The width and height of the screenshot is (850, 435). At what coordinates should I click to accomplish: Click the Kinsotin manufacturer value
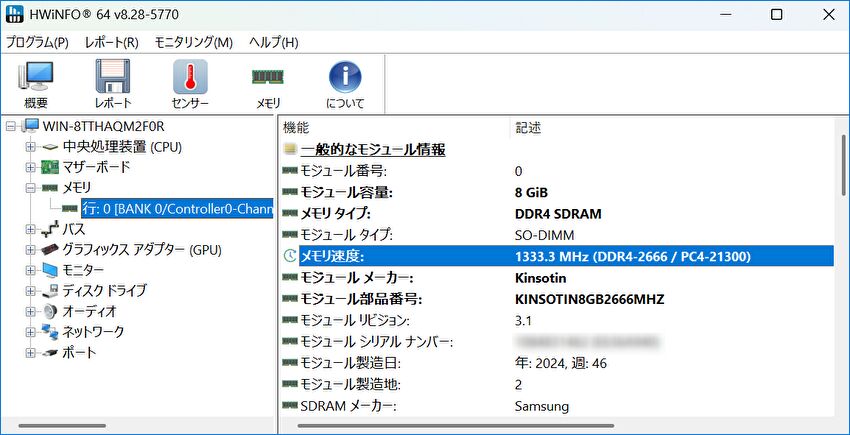point(540,278)
